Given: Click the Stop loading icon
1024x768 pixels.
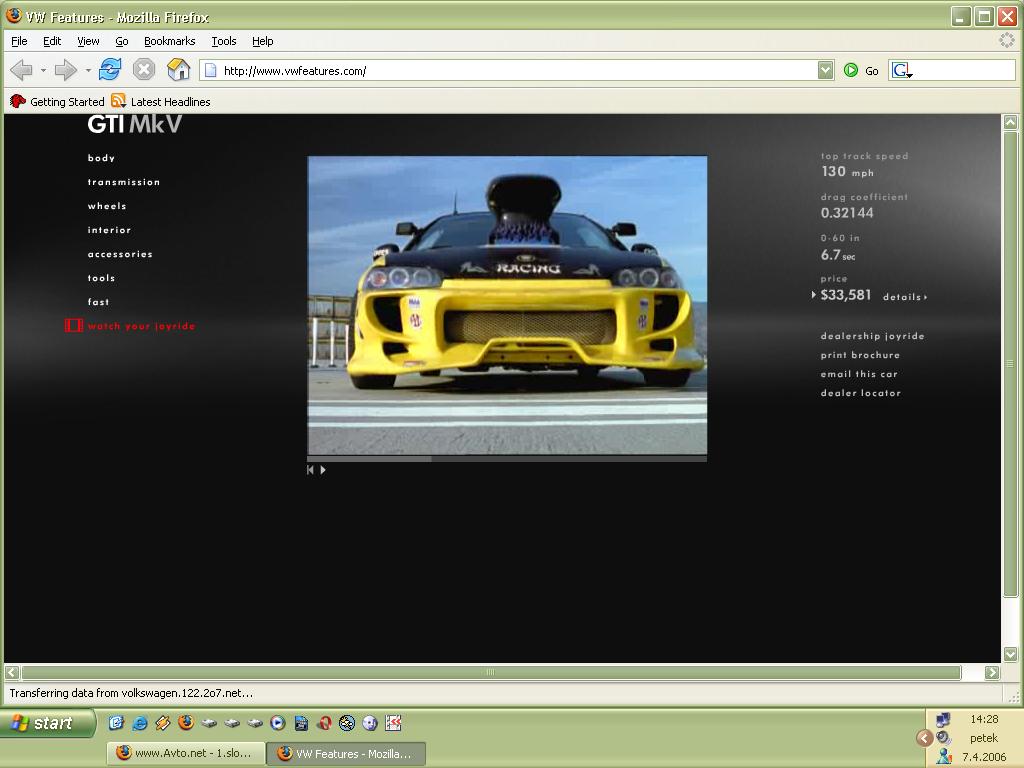Looking at the screenshot, I should coord(144,69).
